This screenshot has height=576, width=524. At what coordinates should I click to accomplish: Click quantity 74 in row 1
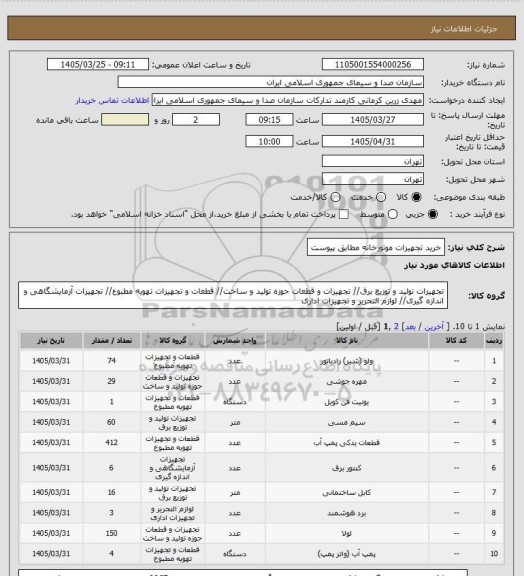coord(112,361)
